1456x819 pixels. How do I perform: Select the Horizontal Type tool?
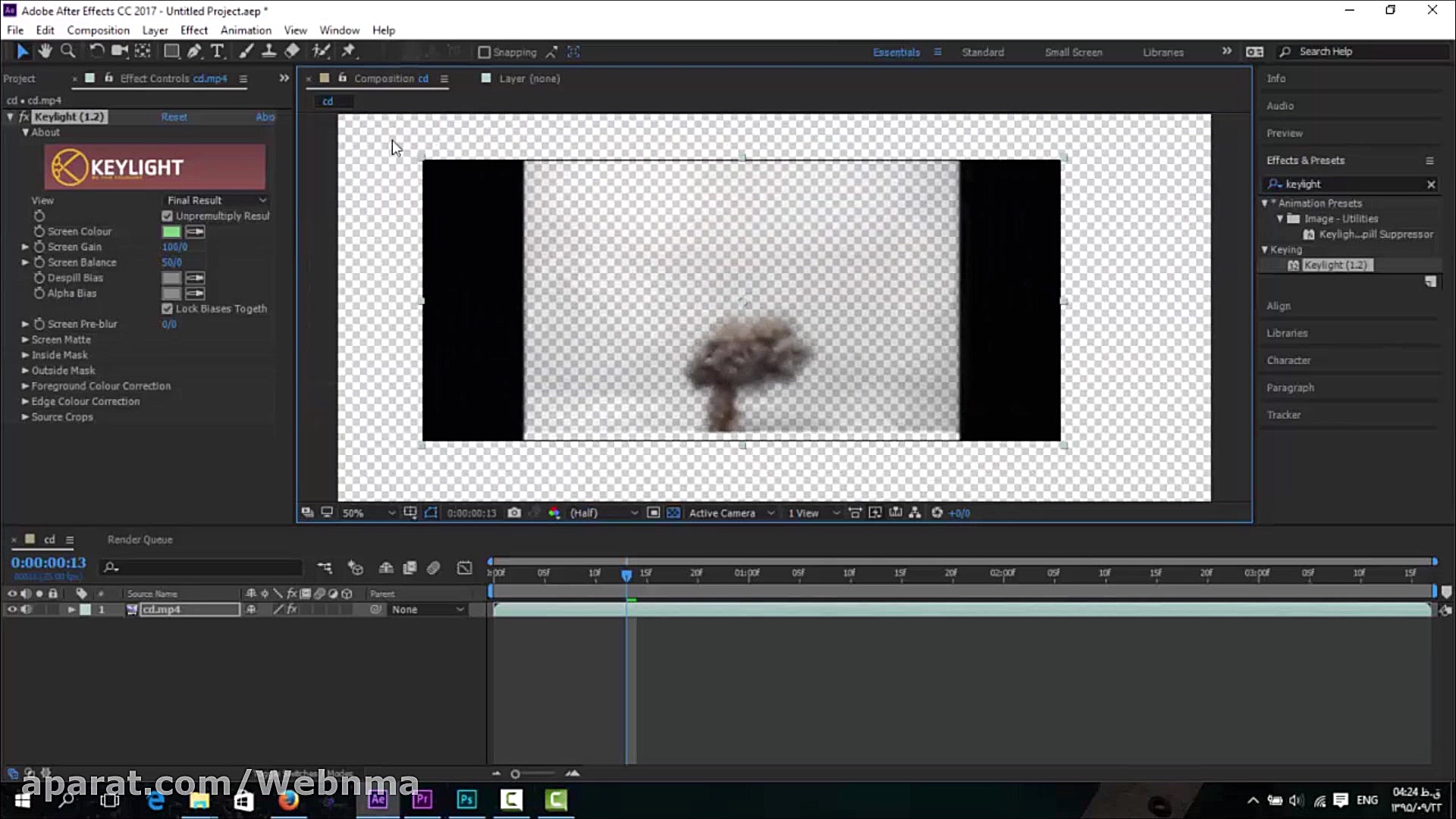coord(218,51)
